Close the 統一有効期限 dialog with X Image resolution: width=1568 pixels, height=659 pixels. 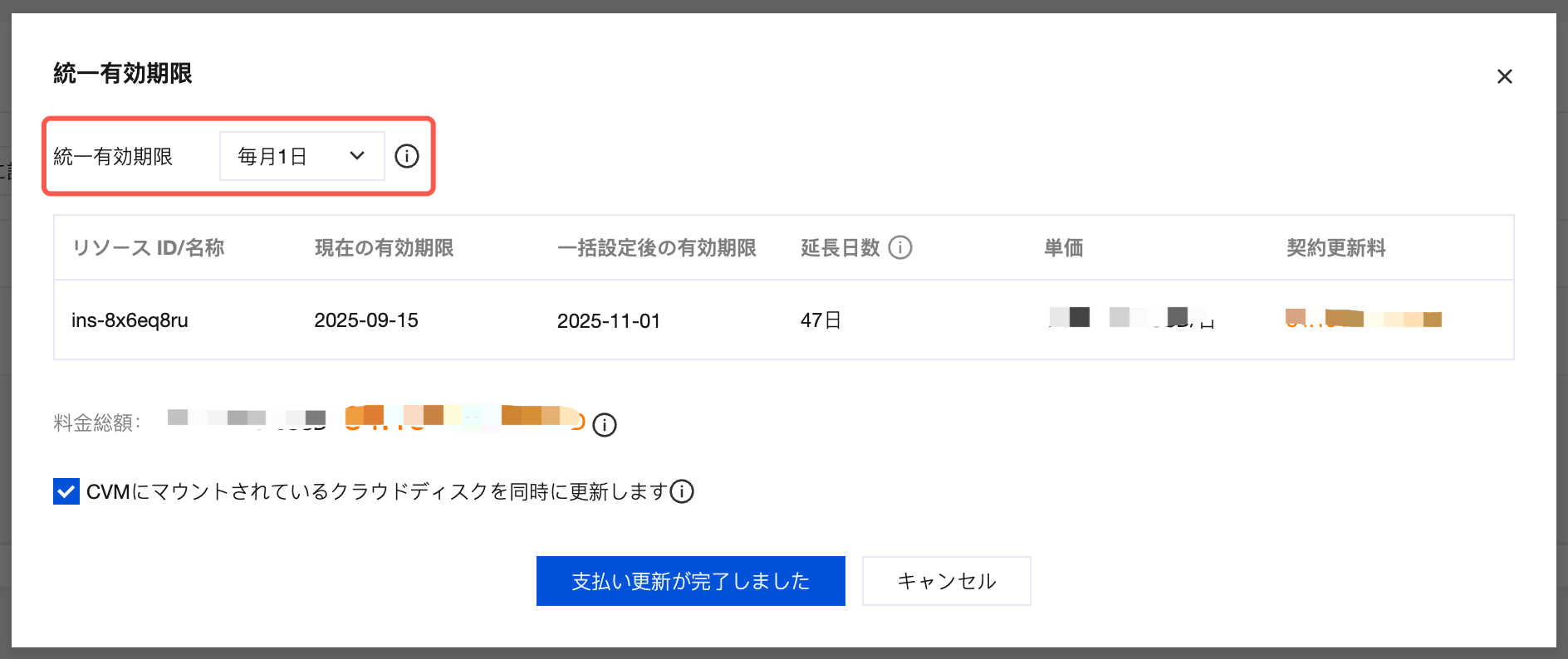point(1504,76)
